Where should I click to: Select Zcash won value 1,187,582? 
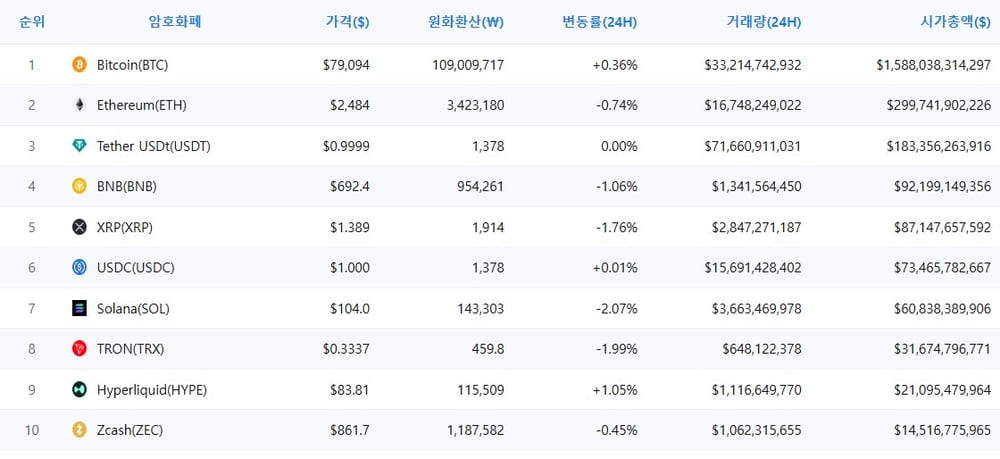476,430
